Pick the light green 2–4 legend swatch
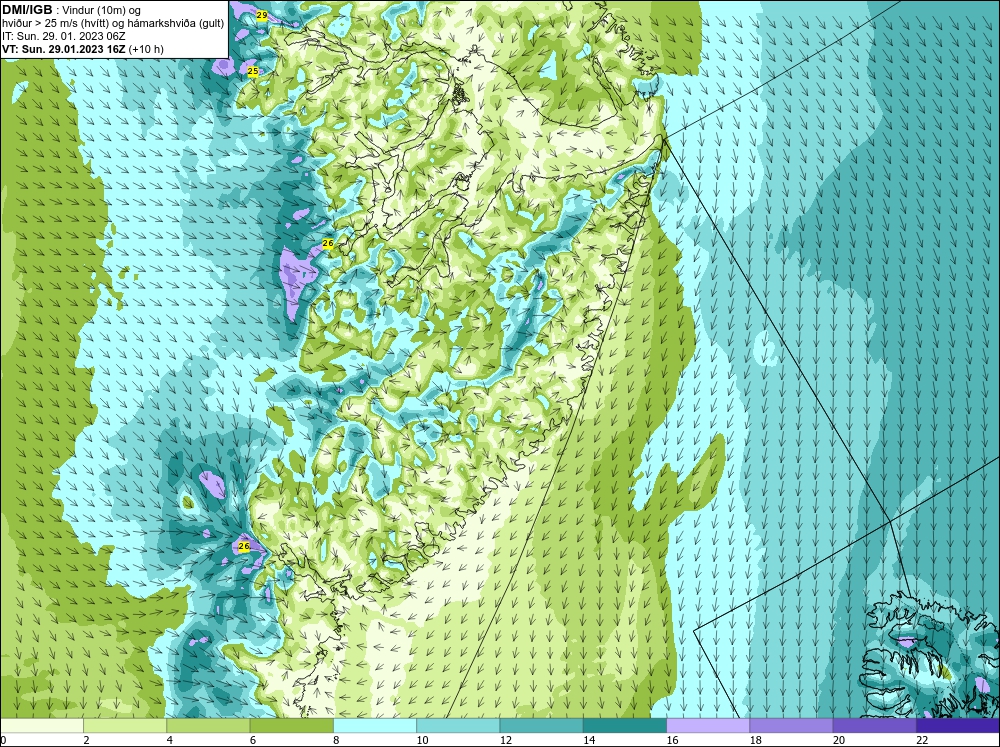The width and height of the screenshot is (1000, 747). 124,726
